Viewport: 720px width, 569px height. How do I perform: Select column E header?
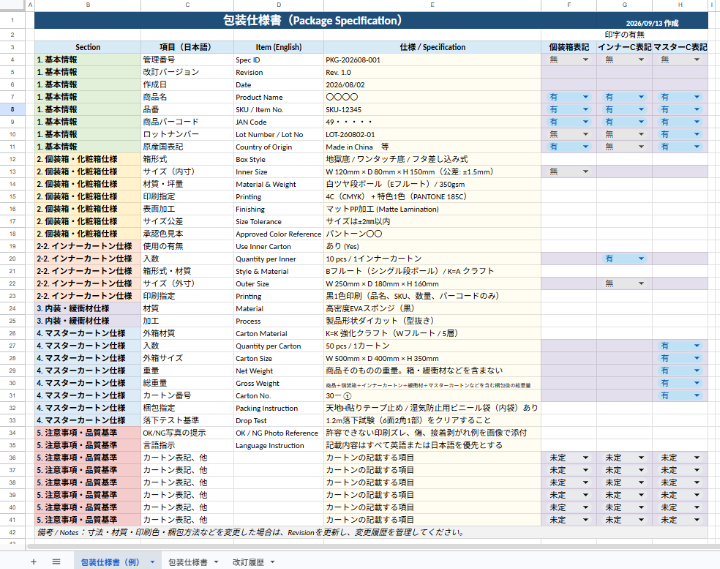pyautogui.click(x=432, y=5)
